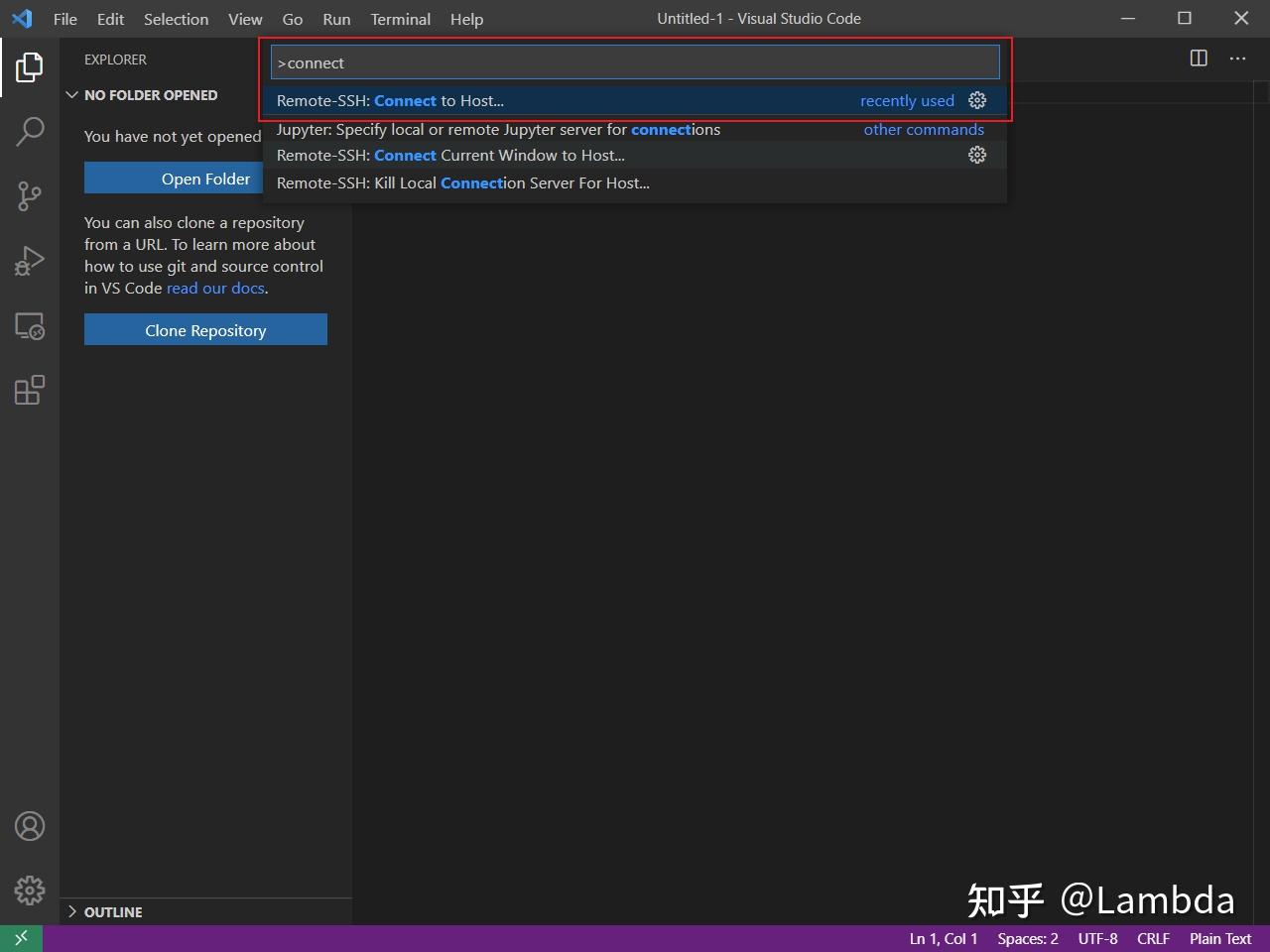The width and height of the screenshot is (1270, 952).
Task: Open the Source Control panel
Action: (x=29, y=195)
